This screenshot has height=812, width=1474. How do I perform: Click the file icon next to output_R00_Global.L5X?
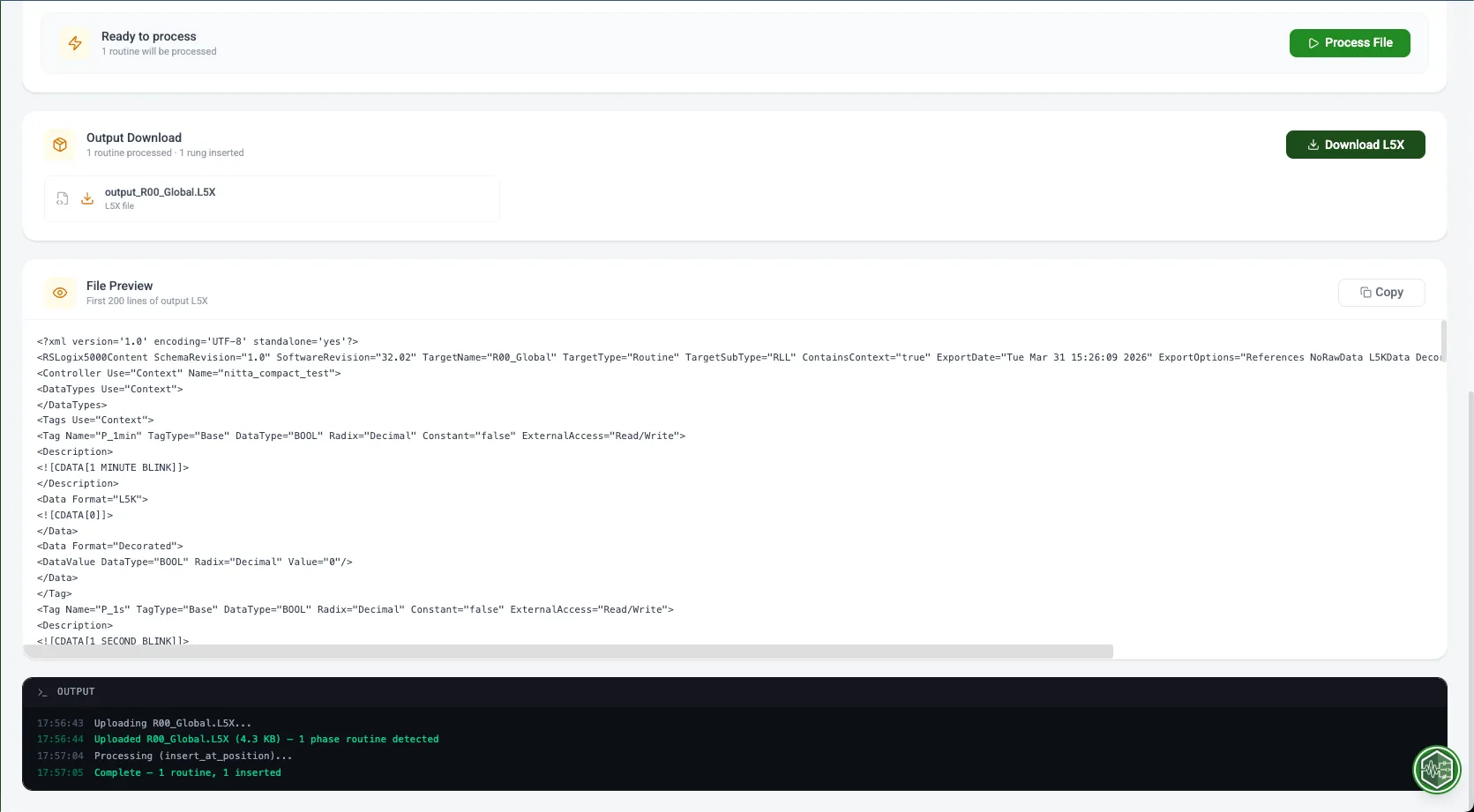point(63,198)
